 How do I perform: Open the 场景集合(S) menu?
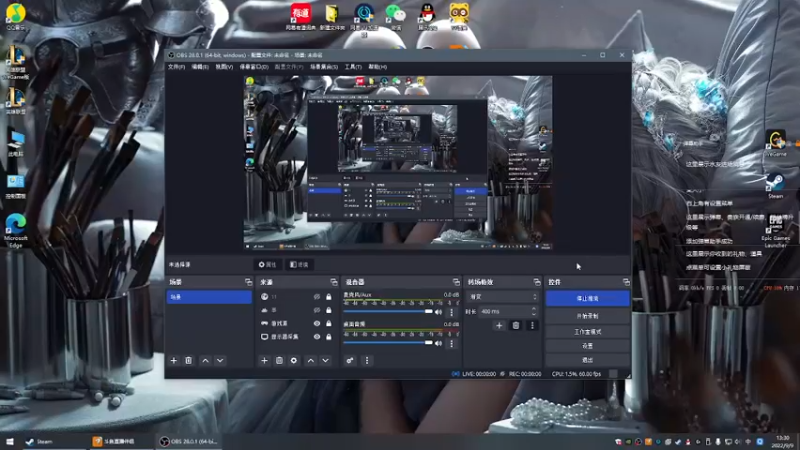point(324,67)
